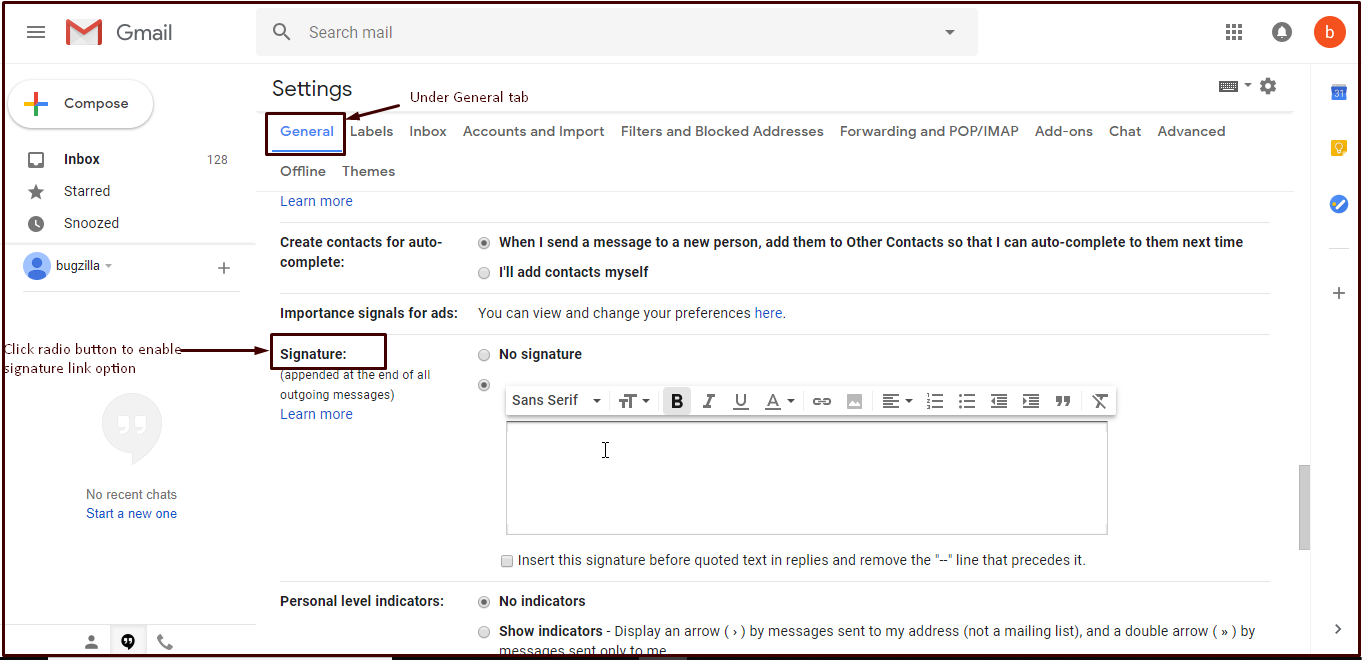Viewport: 1362px width, 660px height.
Task: Switch to the Filters and Blocked Addresses tab
Action: 722,131
